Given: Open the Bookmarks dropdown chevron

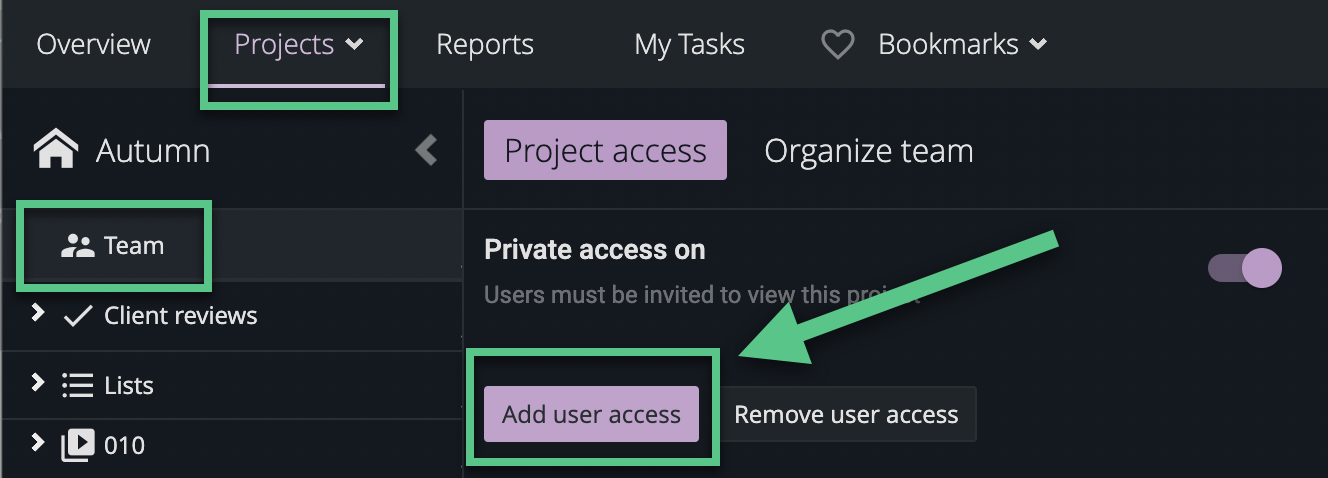Looking at the screenshot, I should pos(1038,45).
